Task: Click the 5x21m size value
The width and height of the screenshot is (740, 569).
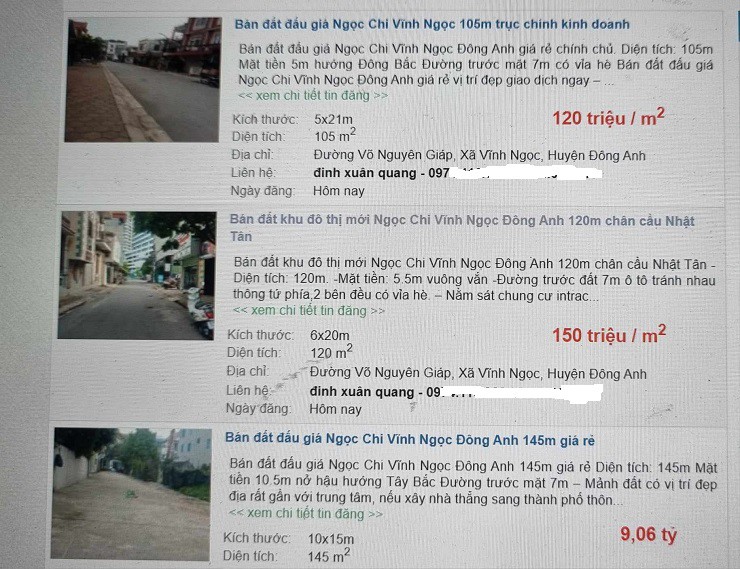Action: pos(333,119)
